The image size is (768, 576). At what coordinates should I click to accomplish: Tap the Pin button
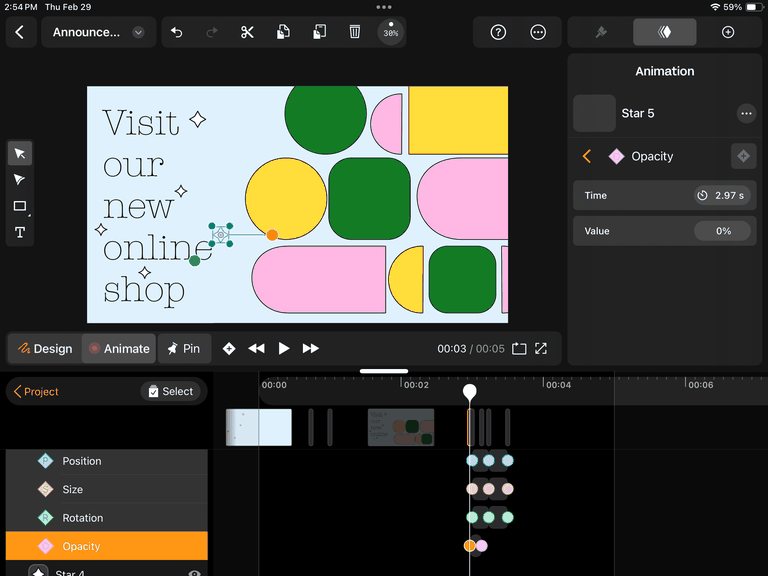pos(184,348)
